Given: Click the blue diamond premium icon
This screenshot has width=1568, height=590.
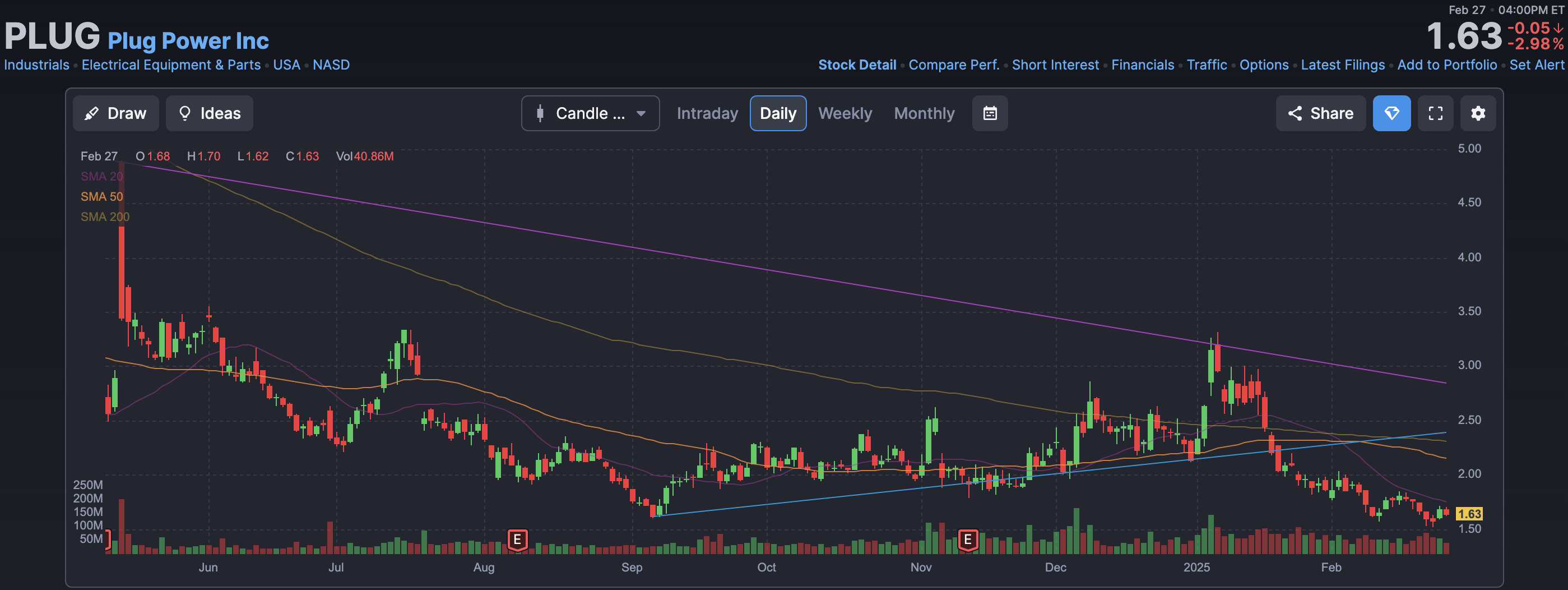Looking at the screenshot, I should (1391, 113).
